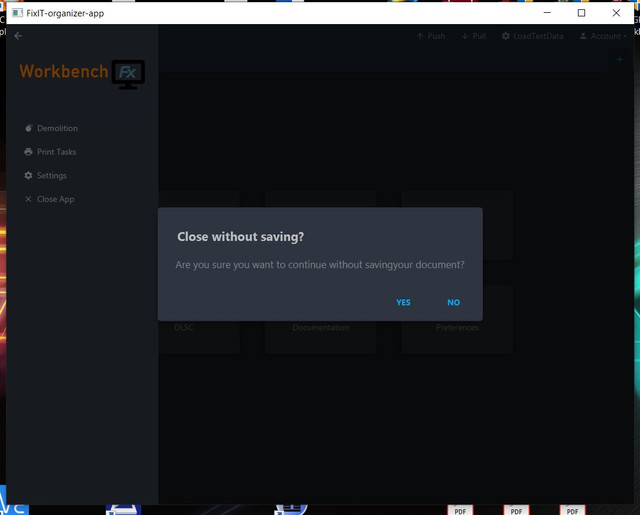Choose NO in the dialog
The width and height of the screenshot is (640, 515).
click(453, 302)
